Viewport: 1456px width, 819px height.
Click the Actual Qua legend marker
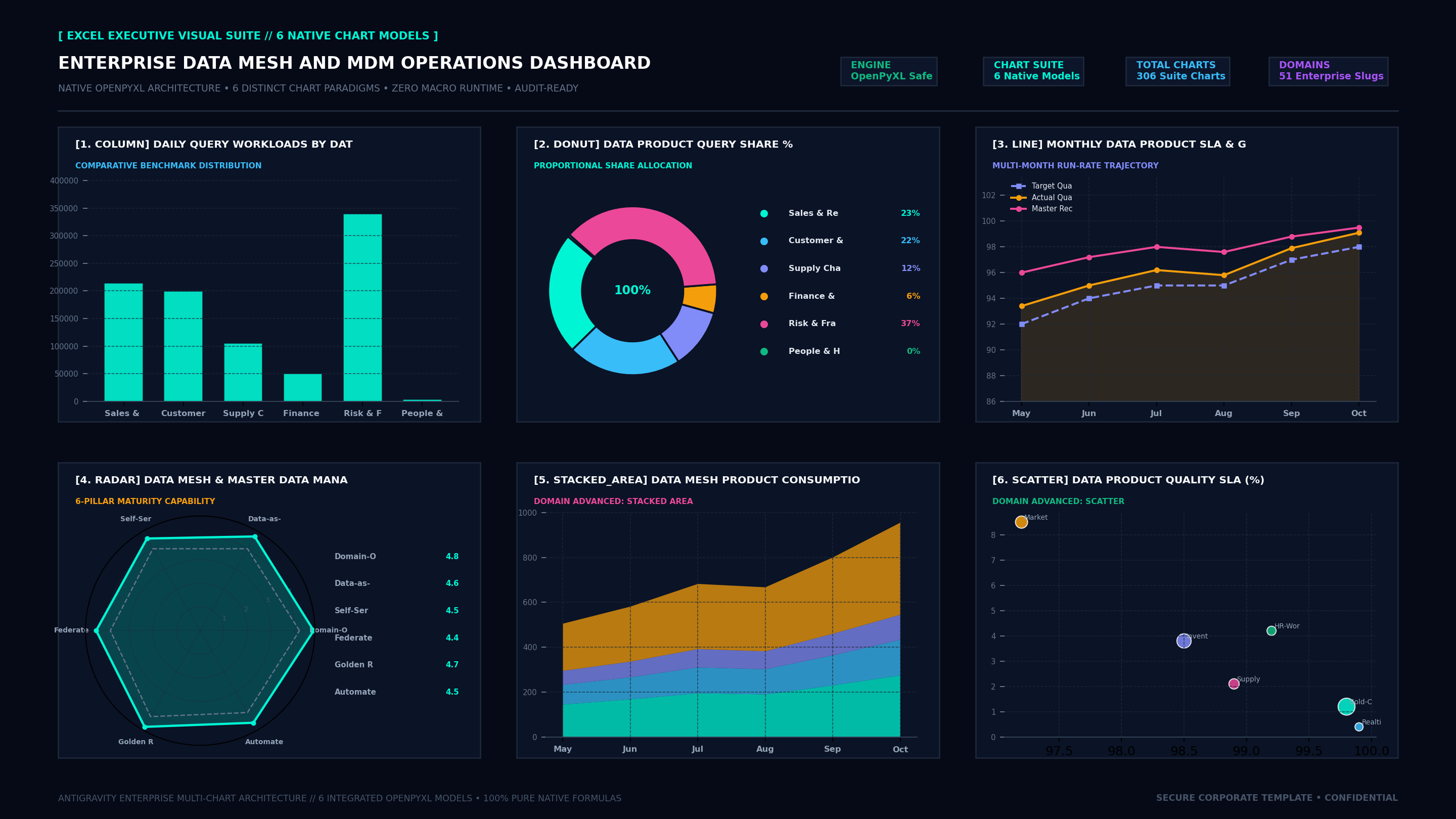(1019, 198)
